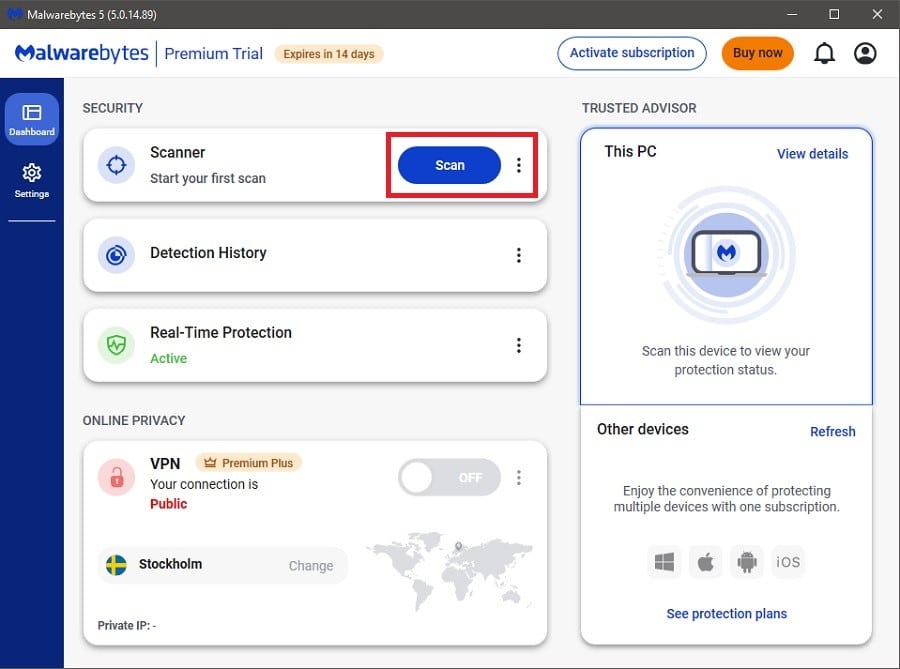The image size is (900, 669).
Task: Refresh the Other devices list
Action: click(832, 431)
